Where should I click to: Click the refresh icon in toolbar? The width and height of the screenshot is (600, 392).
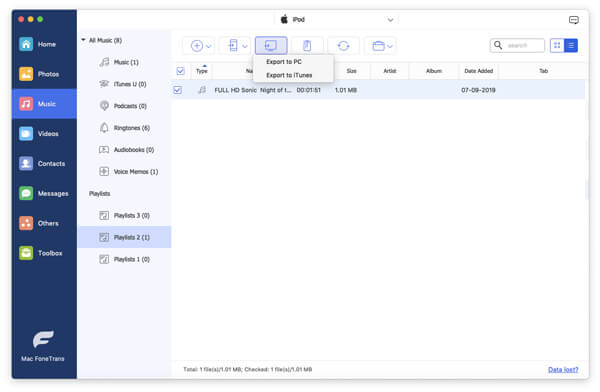343,46
